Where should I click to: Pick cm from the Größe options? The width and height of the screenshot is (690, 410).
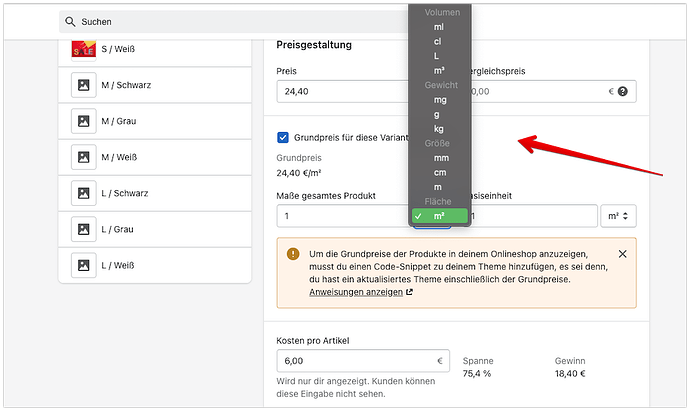(441, 173)
